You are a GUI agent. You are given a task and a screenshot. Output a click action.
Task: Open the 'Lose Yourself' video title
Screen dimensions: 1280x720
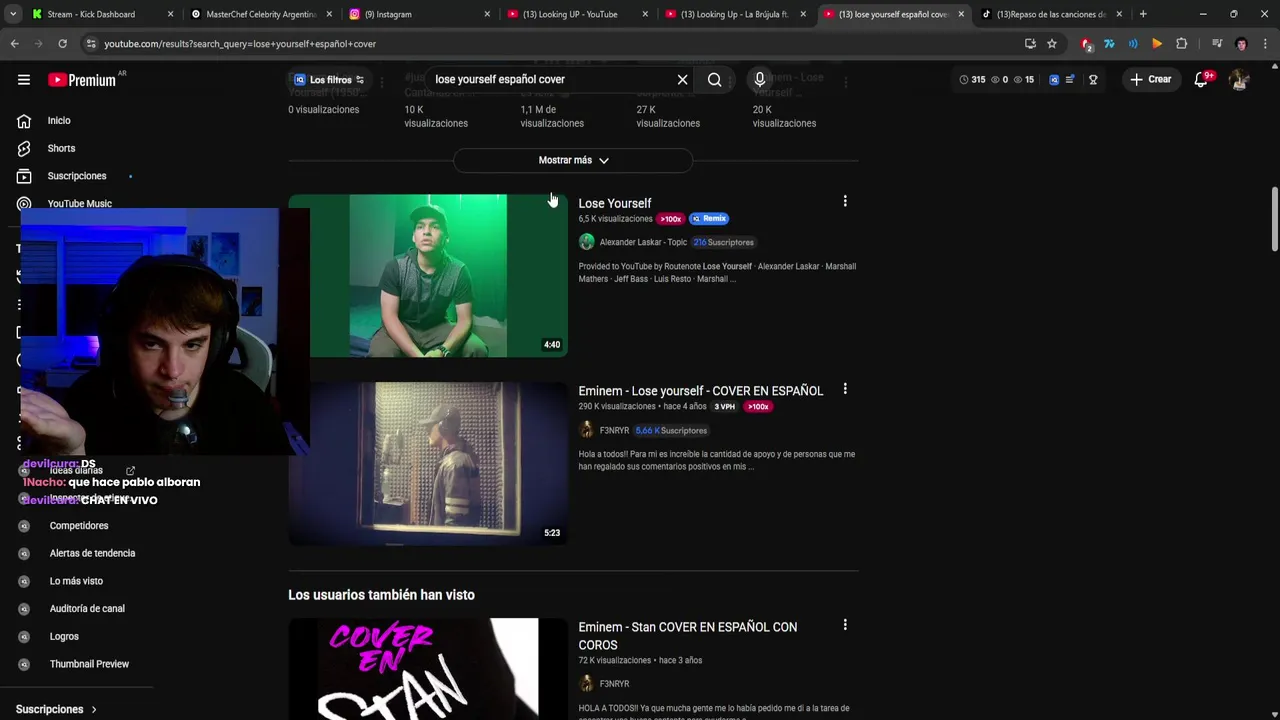pyautogui.click(x=614, y=203)
